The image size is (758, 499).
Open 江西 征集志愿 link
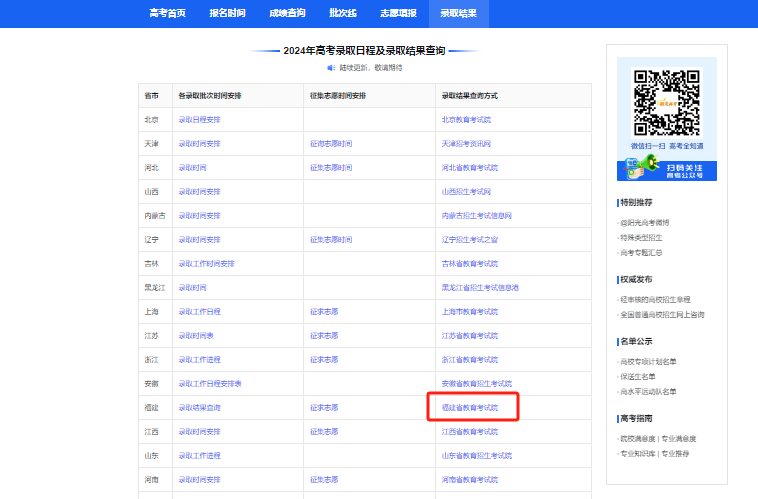coord(324,432)
